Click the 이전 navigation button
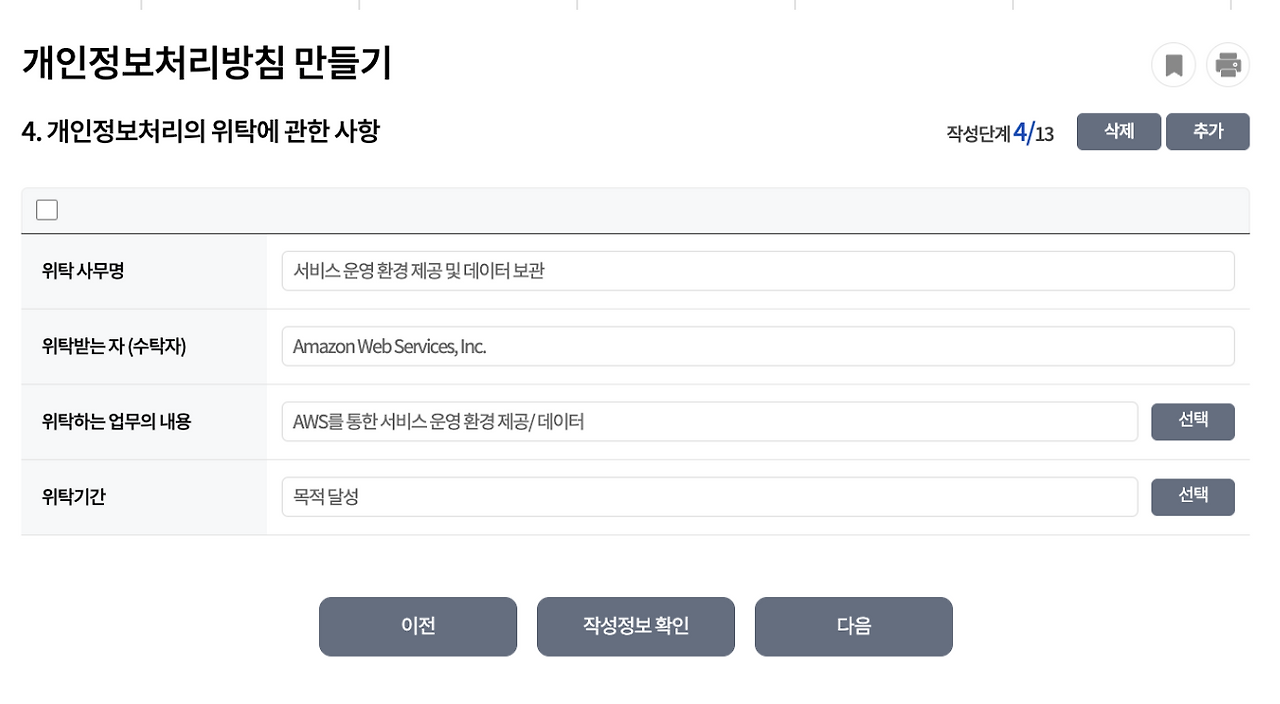 pos(417,626)
